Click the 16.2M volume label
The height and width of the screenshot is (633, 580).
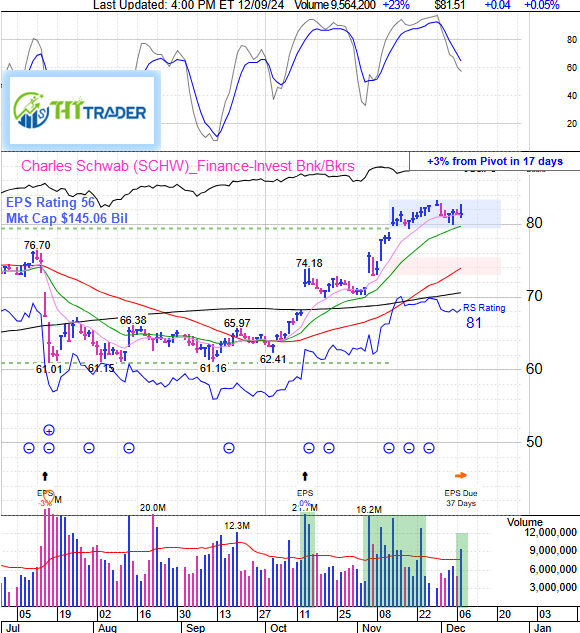click(x=369, y=509)
